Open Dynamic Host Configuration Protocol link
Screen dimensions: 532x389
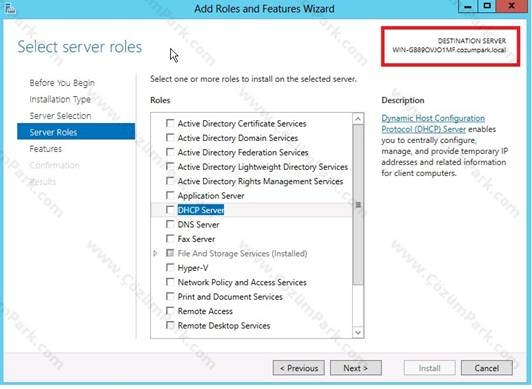[433, 123]
